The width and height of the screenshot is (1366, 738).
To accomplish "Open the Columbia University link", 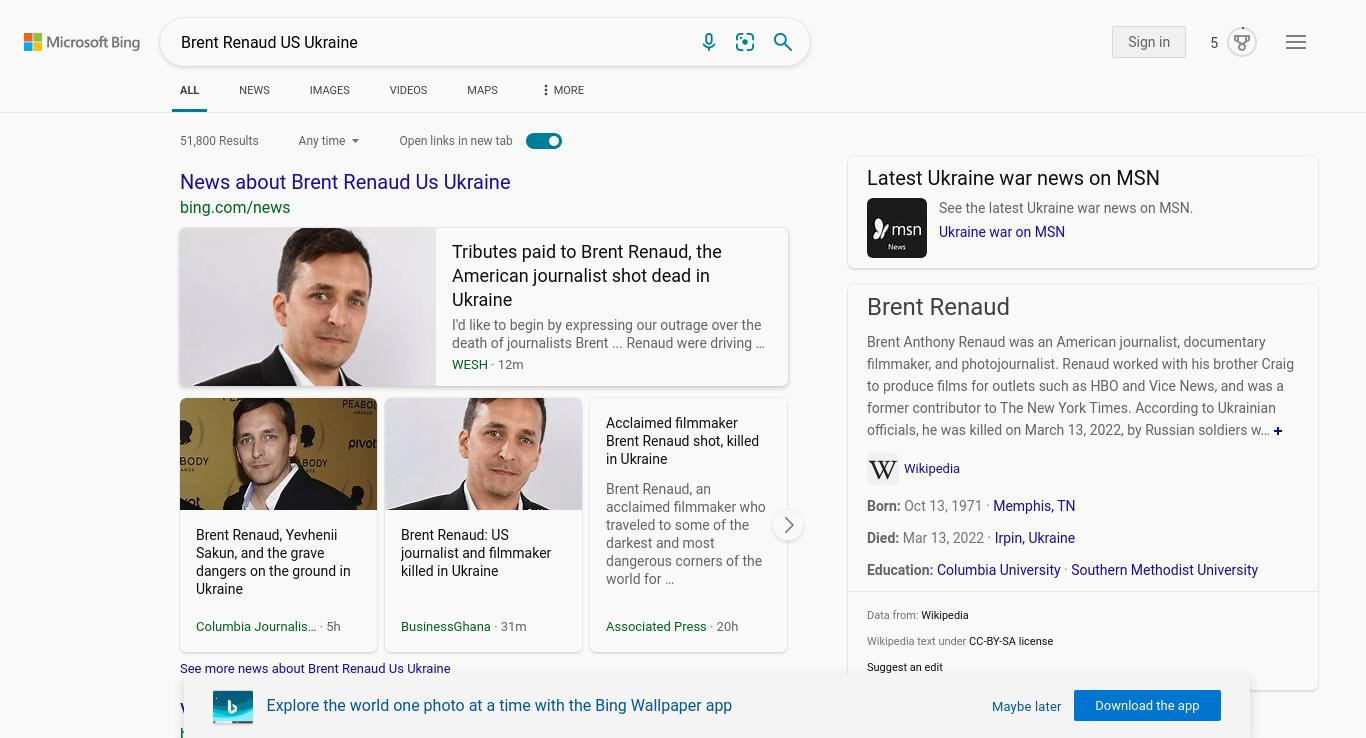I will [x=998, y=570].
